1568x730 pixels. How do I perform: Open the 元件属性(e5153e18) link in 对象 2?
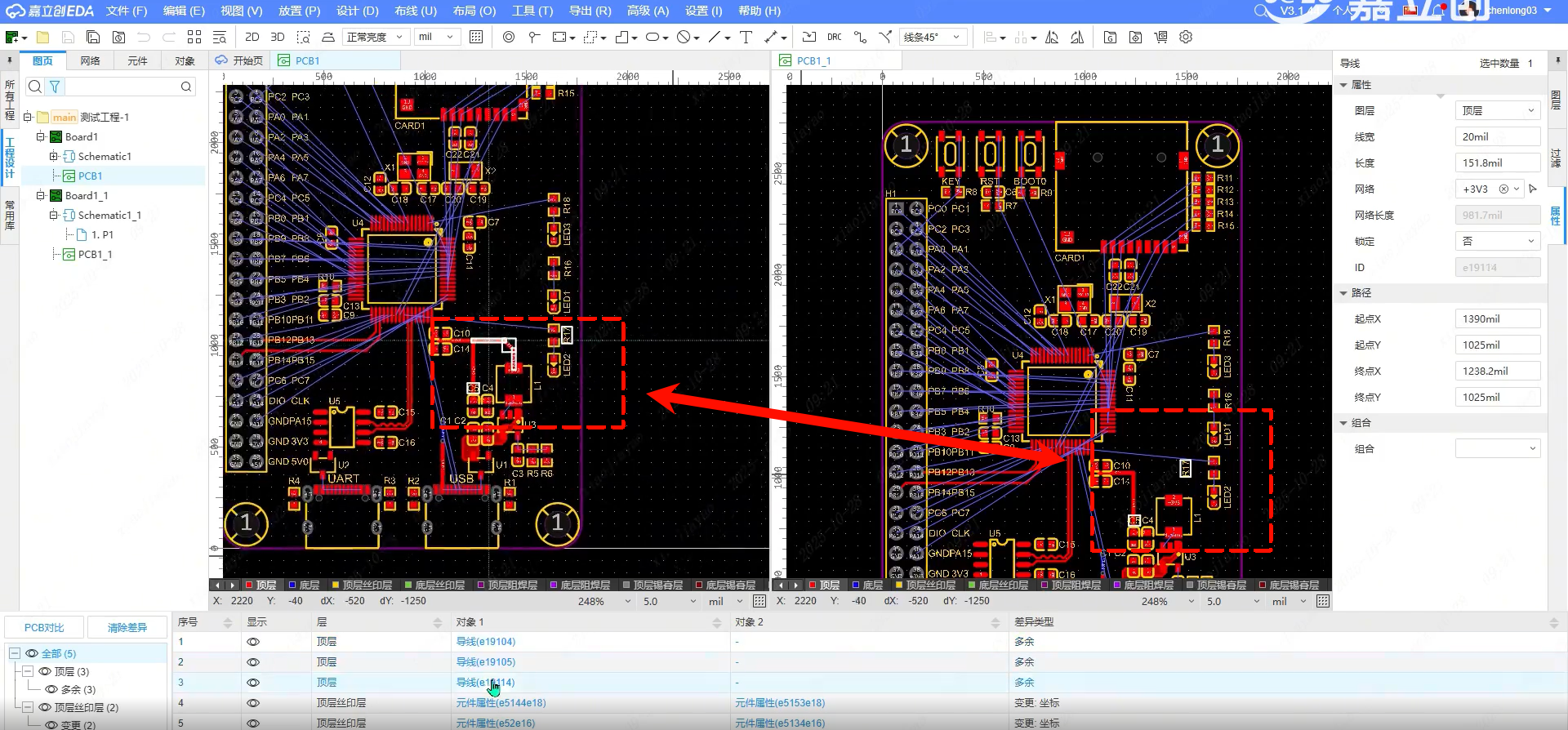tap(780, 703)
